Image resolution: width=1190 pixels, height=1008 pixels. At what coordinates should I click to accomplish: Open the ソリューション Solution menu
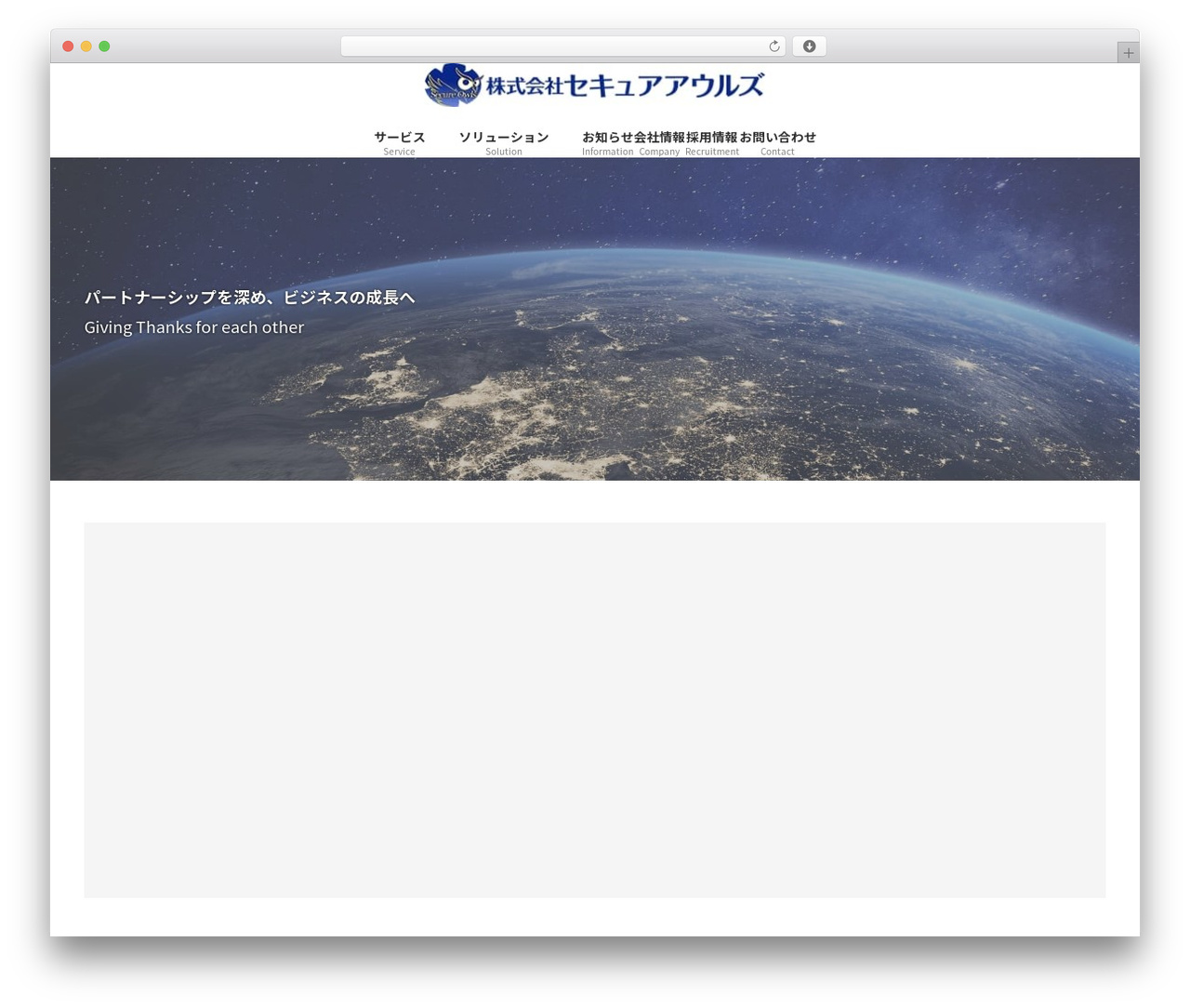[503, 143]
